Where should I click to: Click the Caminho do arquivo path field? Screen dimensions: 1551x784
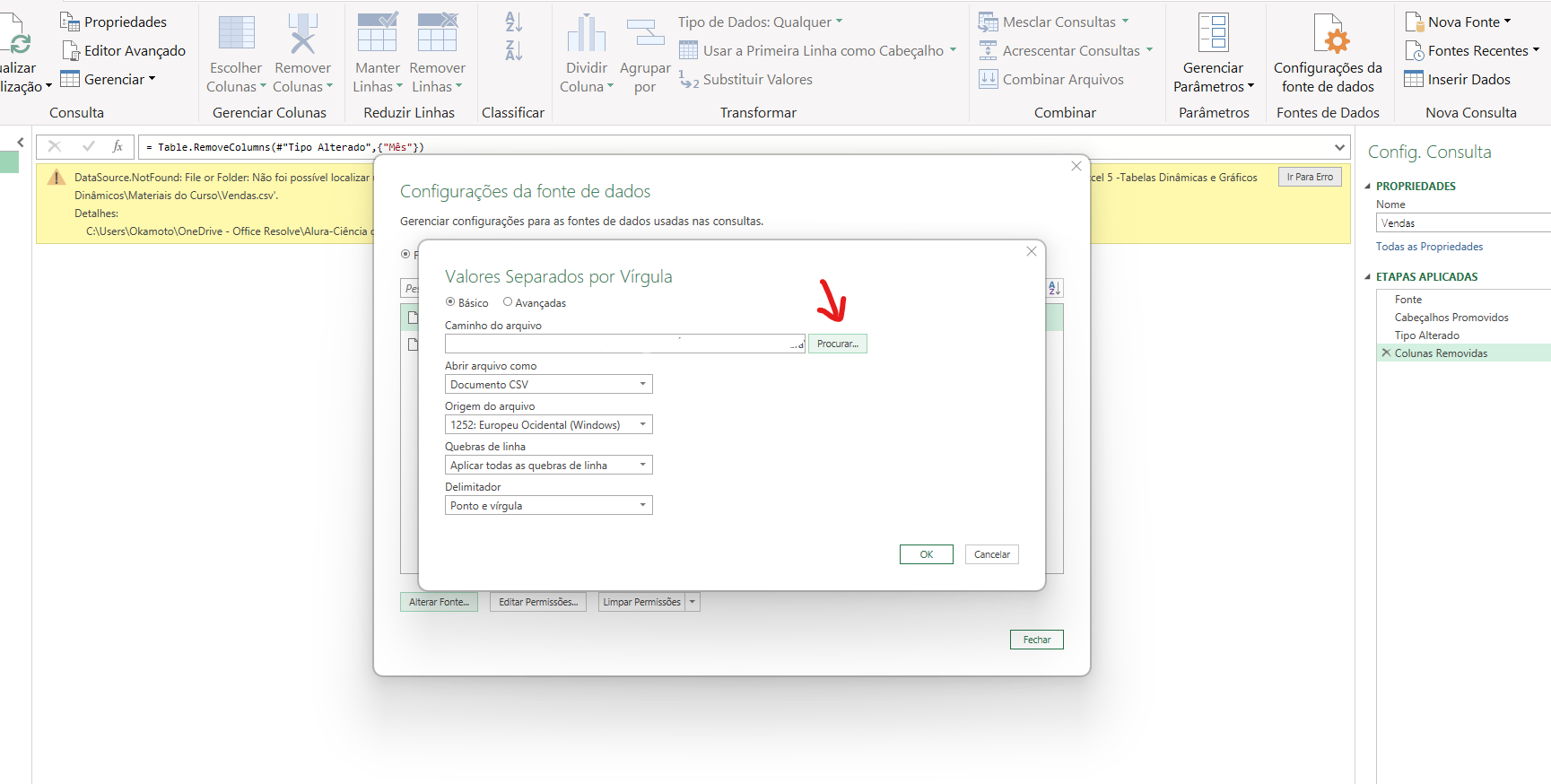pos(624,344)
